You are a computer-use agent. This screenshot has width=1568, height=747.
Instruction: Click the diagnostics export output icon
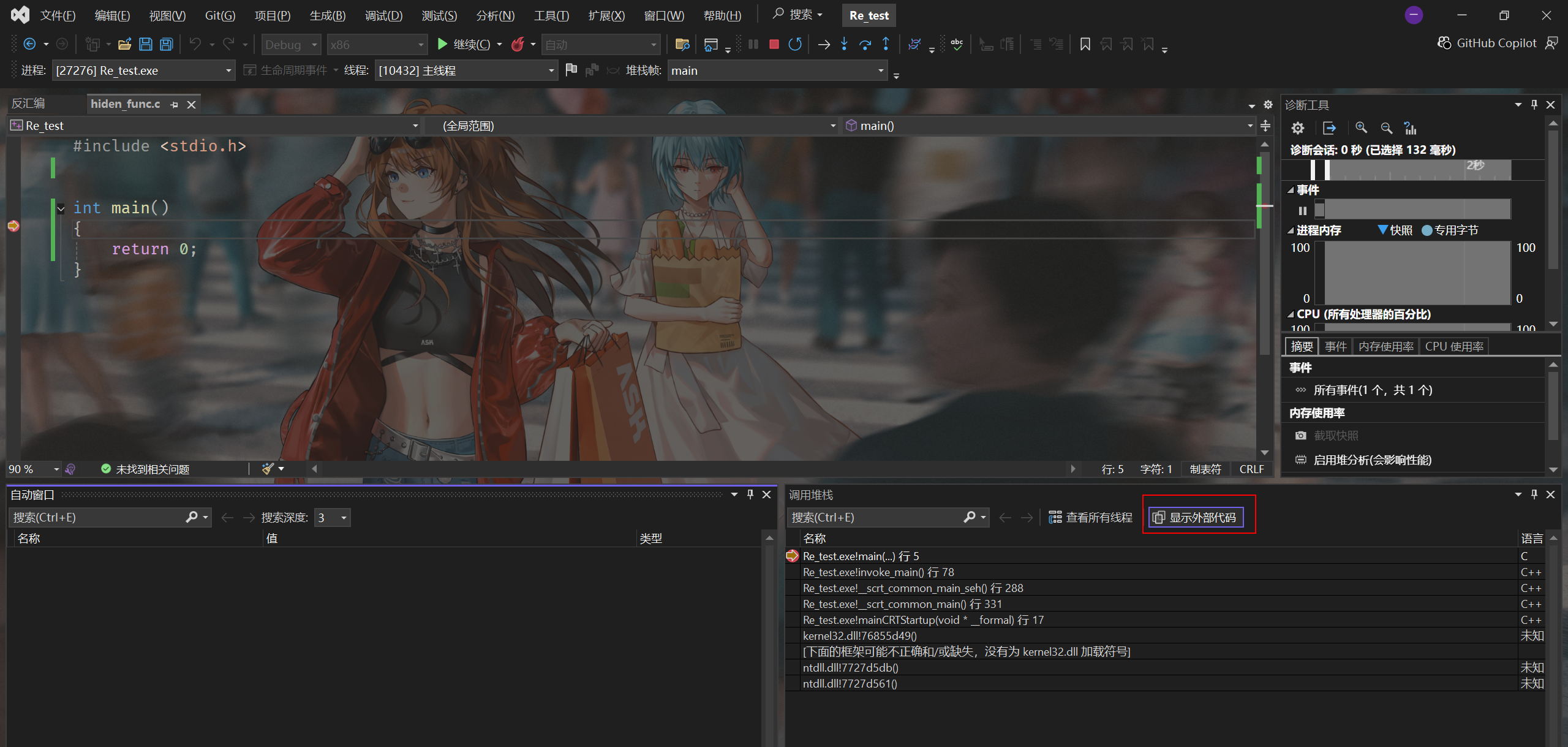[x=1329, y=128]
